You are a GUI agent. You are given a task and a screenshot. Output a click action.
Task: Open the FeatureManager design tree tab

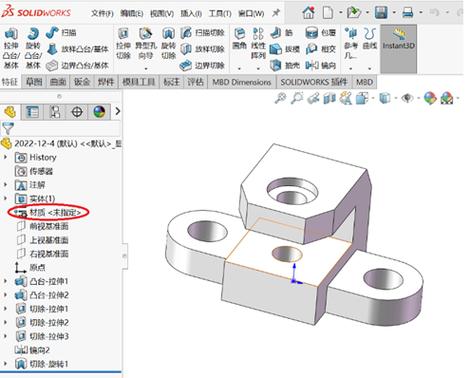(10, 112)
